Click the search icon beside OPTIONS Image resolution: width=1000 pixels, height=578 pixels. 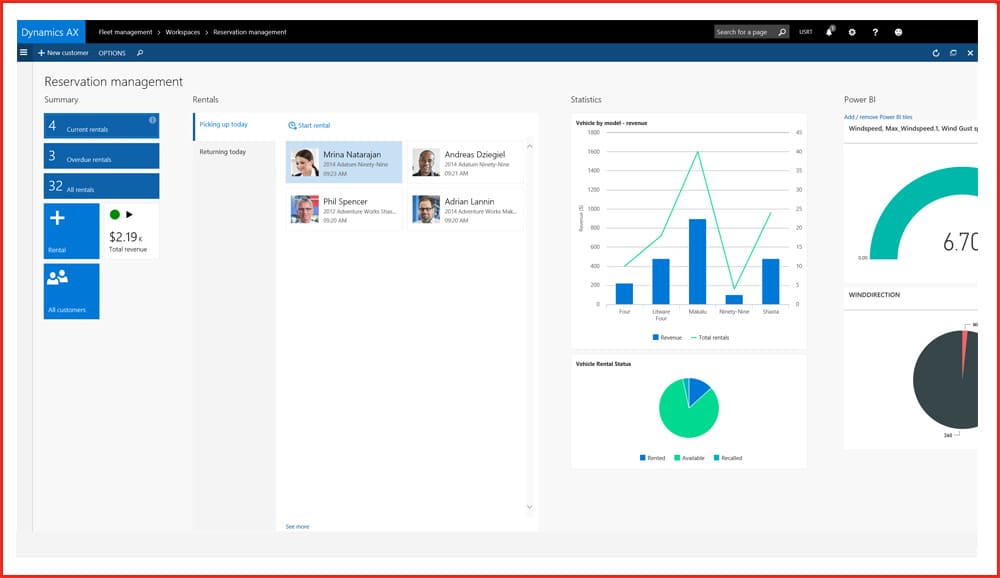(x=140, y=53)
